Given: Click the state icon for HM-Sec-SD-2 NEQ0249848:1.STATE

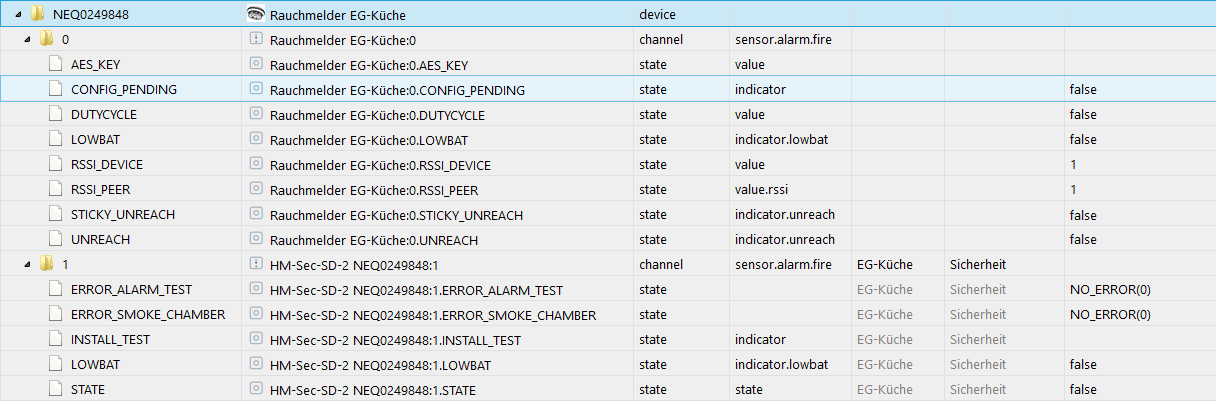Looking at the screenshot, I should (255, 390).
